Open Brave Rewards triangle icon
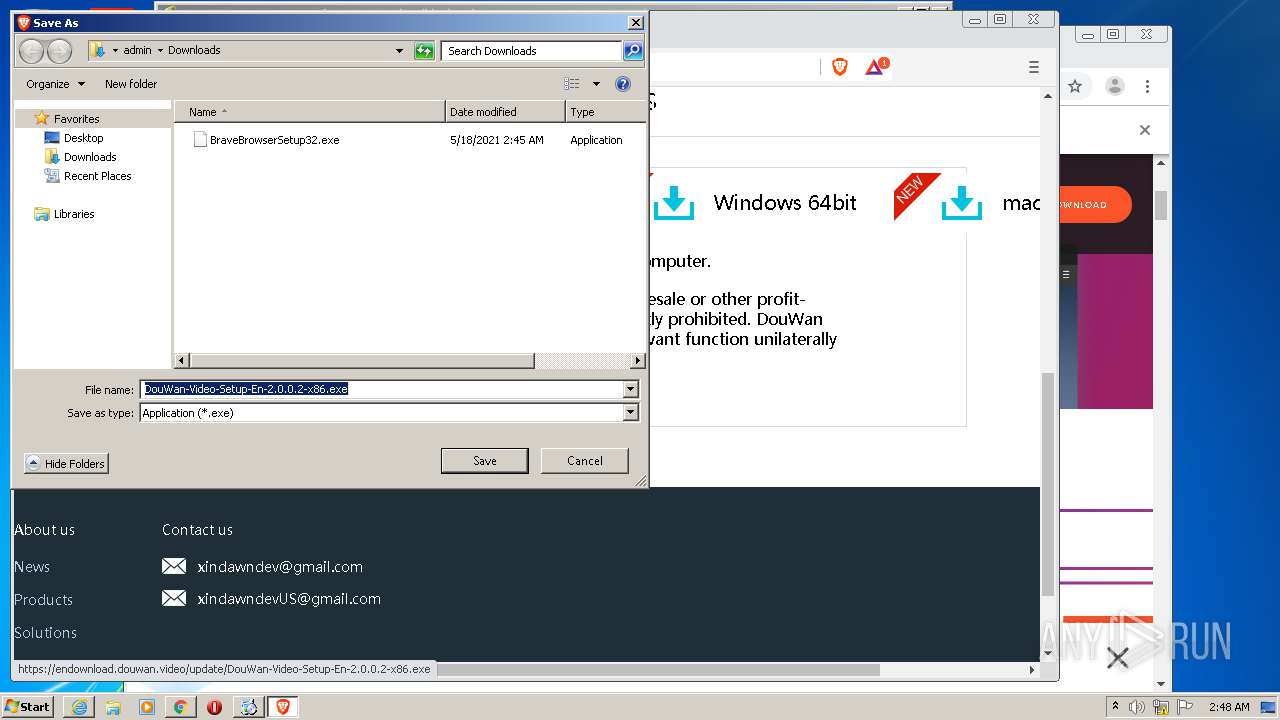Image resolution: width=1280 pixels, height=720 pixels. (875, 67)
